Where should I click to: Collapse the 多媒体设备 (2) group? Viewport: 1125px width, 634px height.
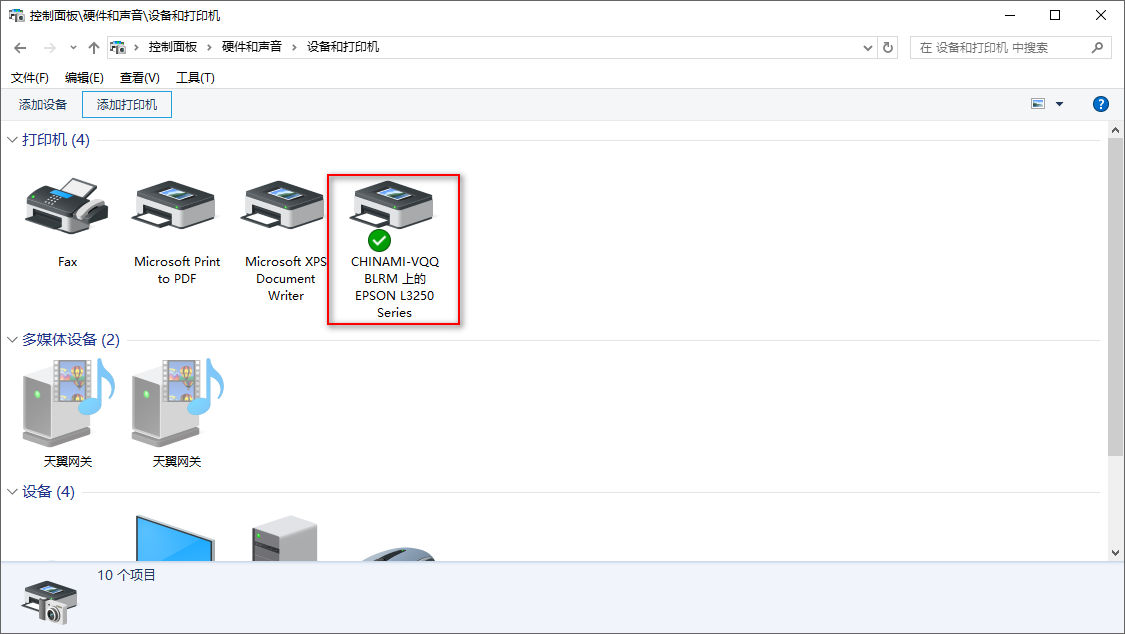[12, 339]
